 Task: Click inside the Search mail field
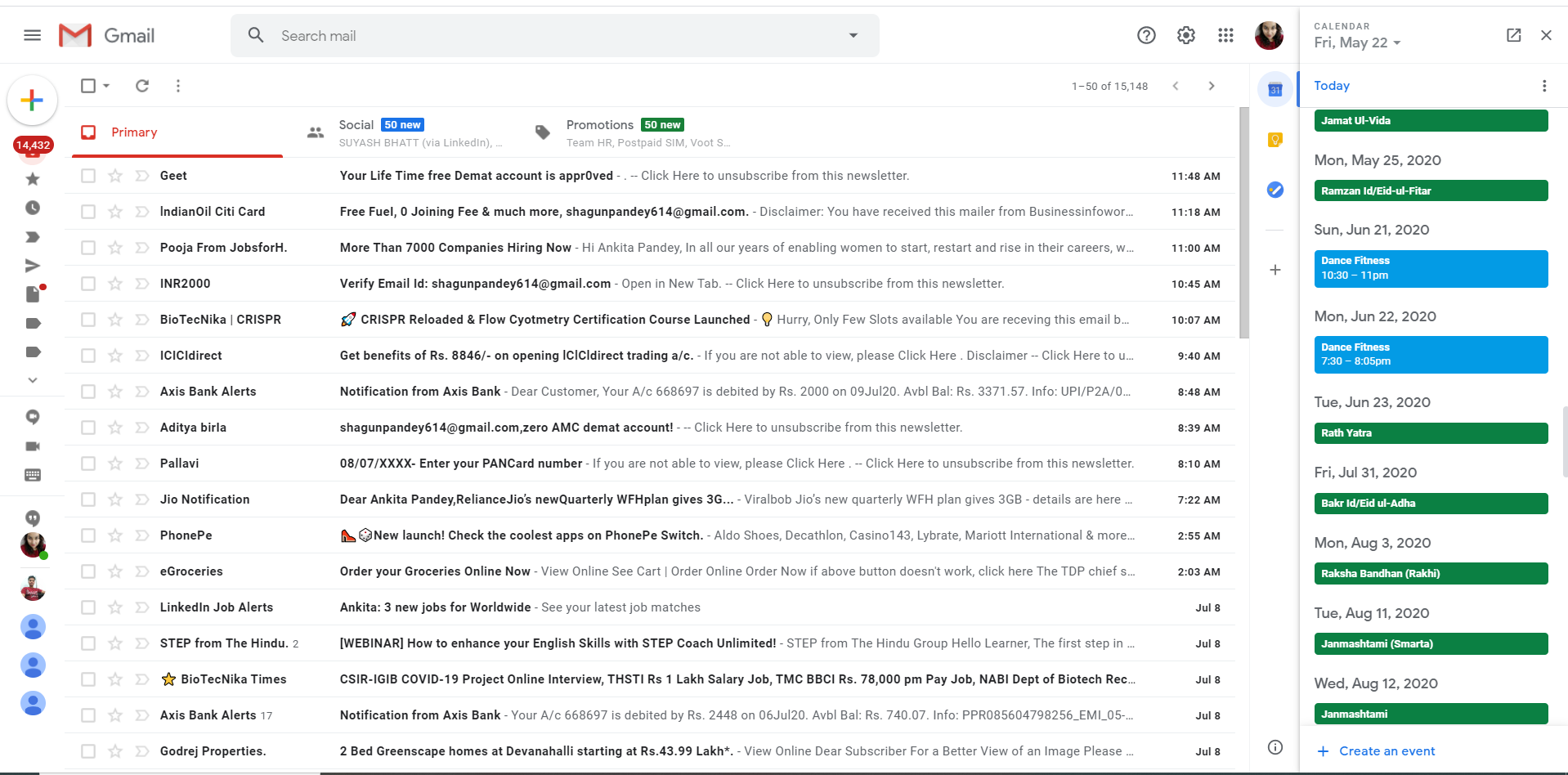491,35
